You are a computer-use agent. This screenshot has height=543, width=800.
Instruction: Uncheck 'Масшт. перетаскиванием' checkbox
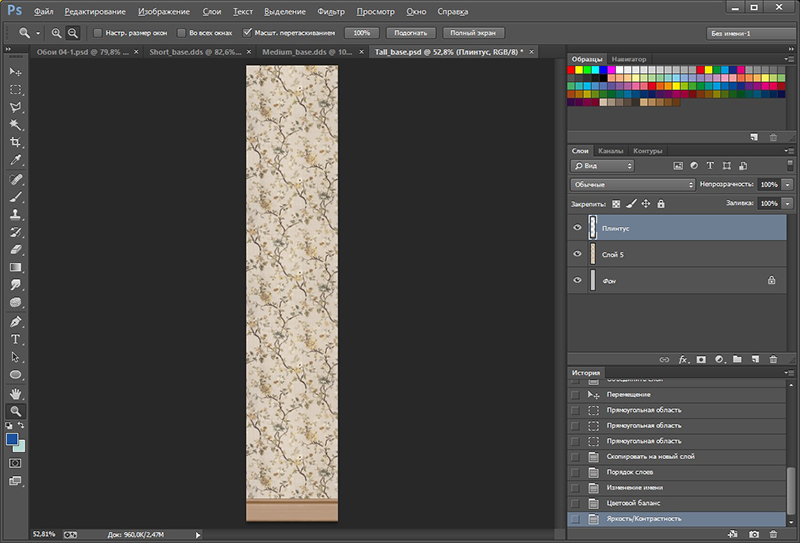pyautogui.click(x=247, y=33)
